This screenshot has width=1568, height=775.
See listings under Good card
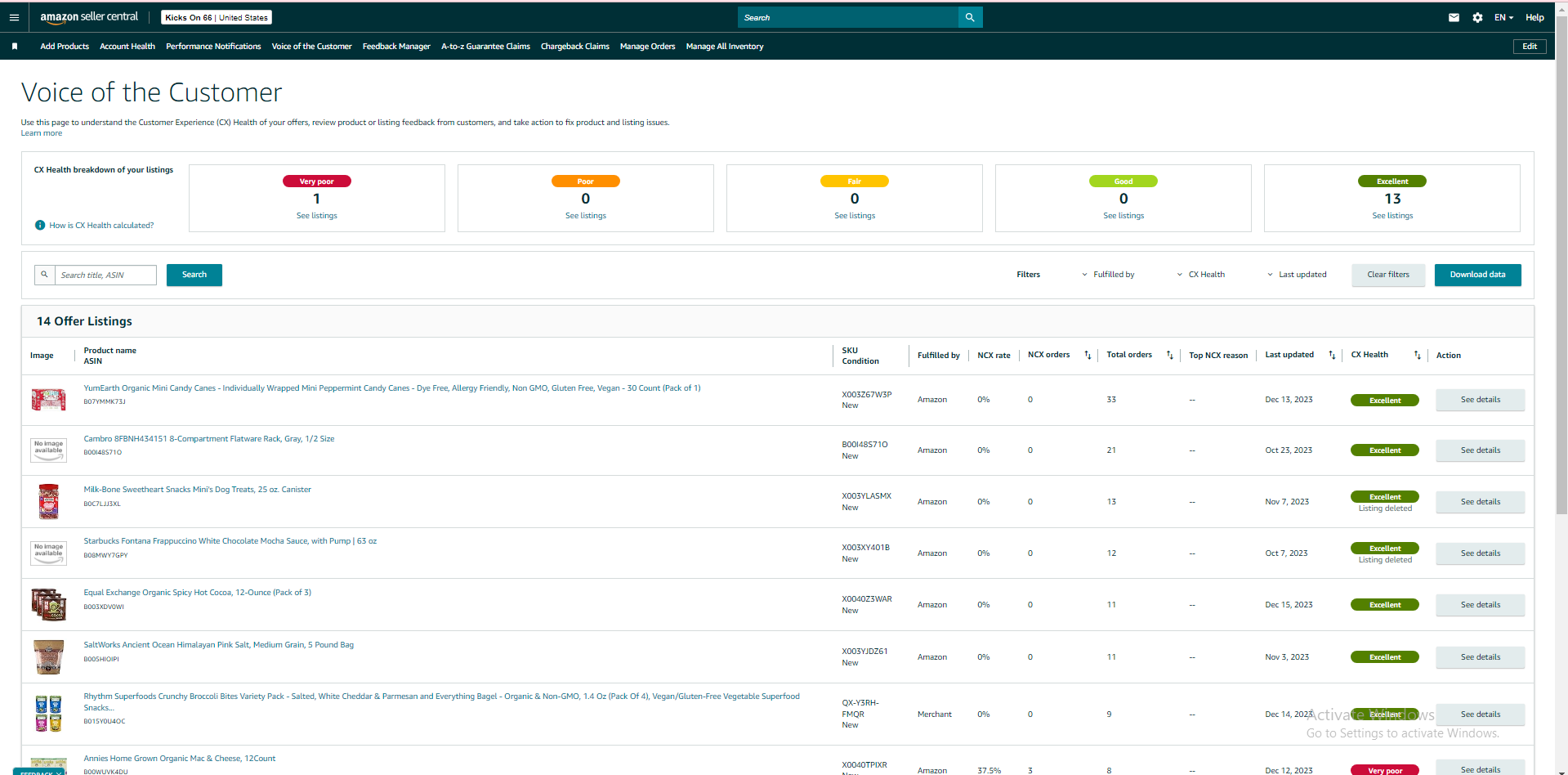point(1124,216)
